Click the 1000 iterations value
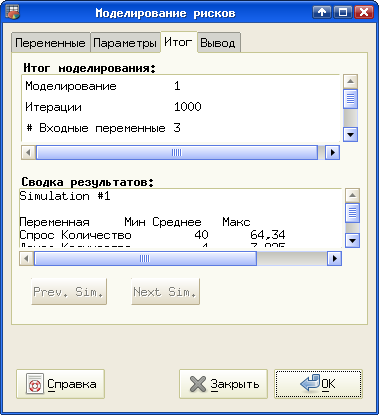This screenshot has height=415, width=379. (188, 107)
